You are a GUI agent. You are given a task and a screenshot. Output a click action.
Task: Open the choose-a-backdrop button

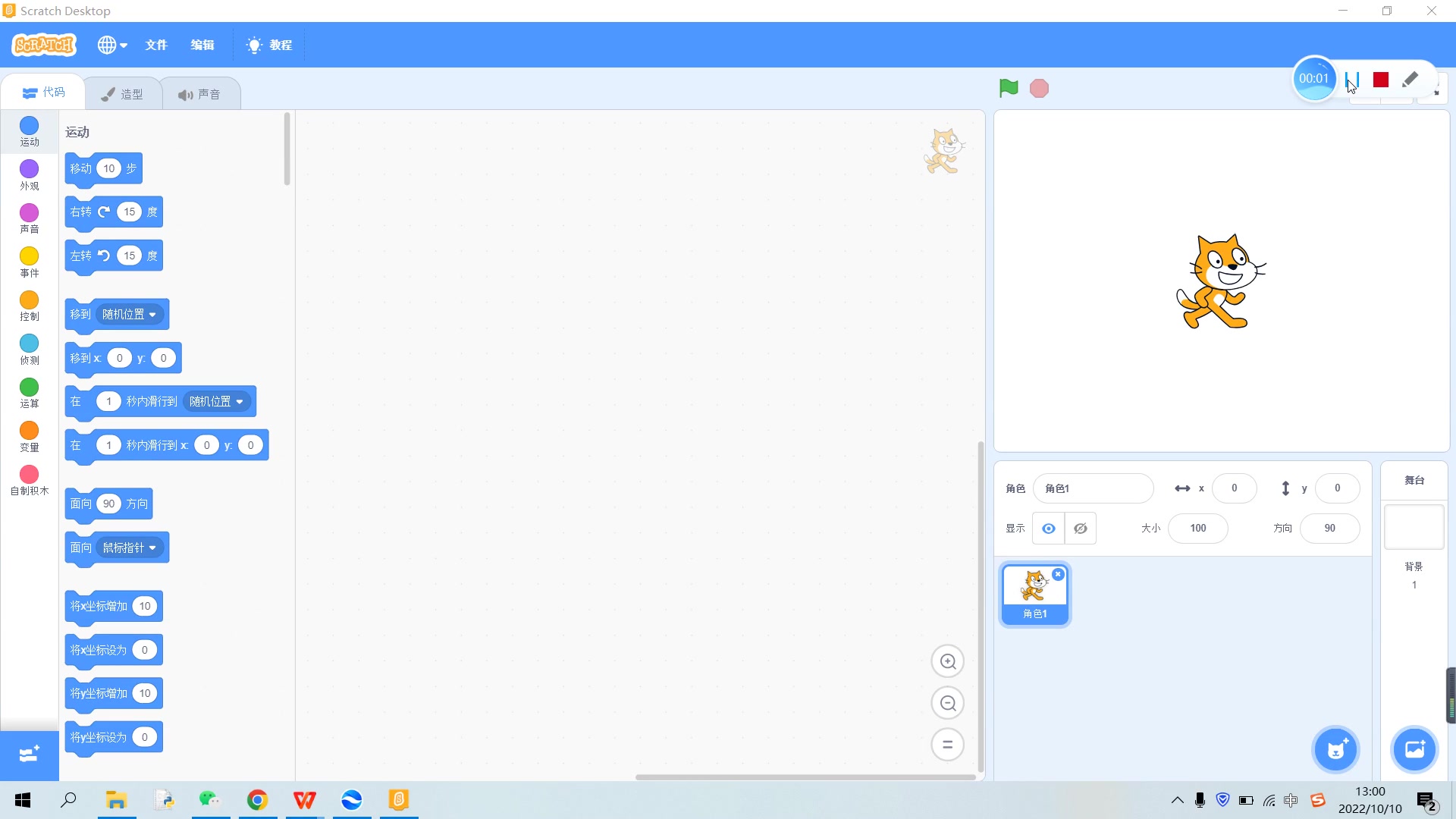pyautogui.click(x=1414, y=750)
